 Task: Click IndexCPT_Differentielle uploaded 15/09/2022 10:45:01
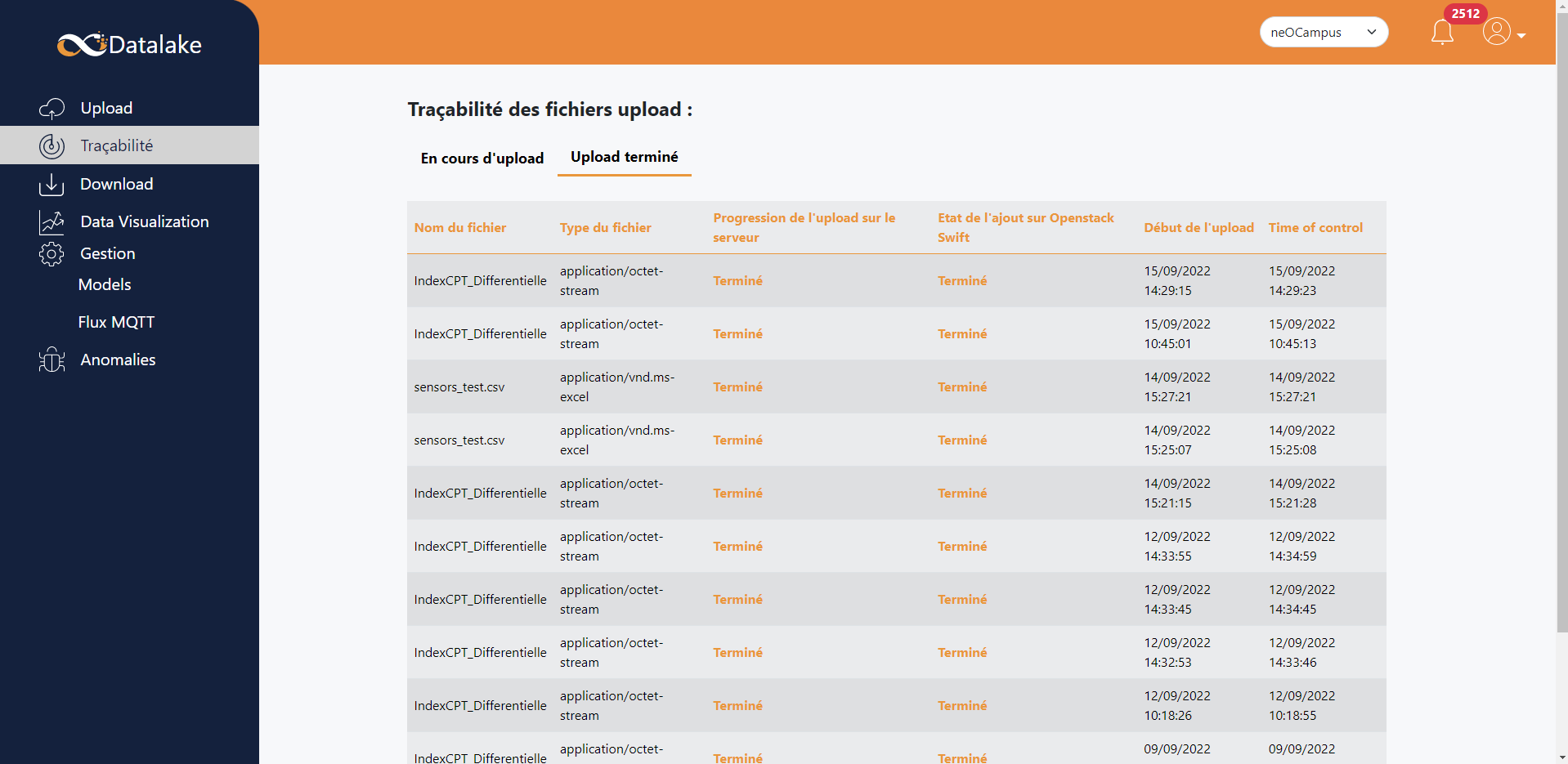(x=480, y=333)
